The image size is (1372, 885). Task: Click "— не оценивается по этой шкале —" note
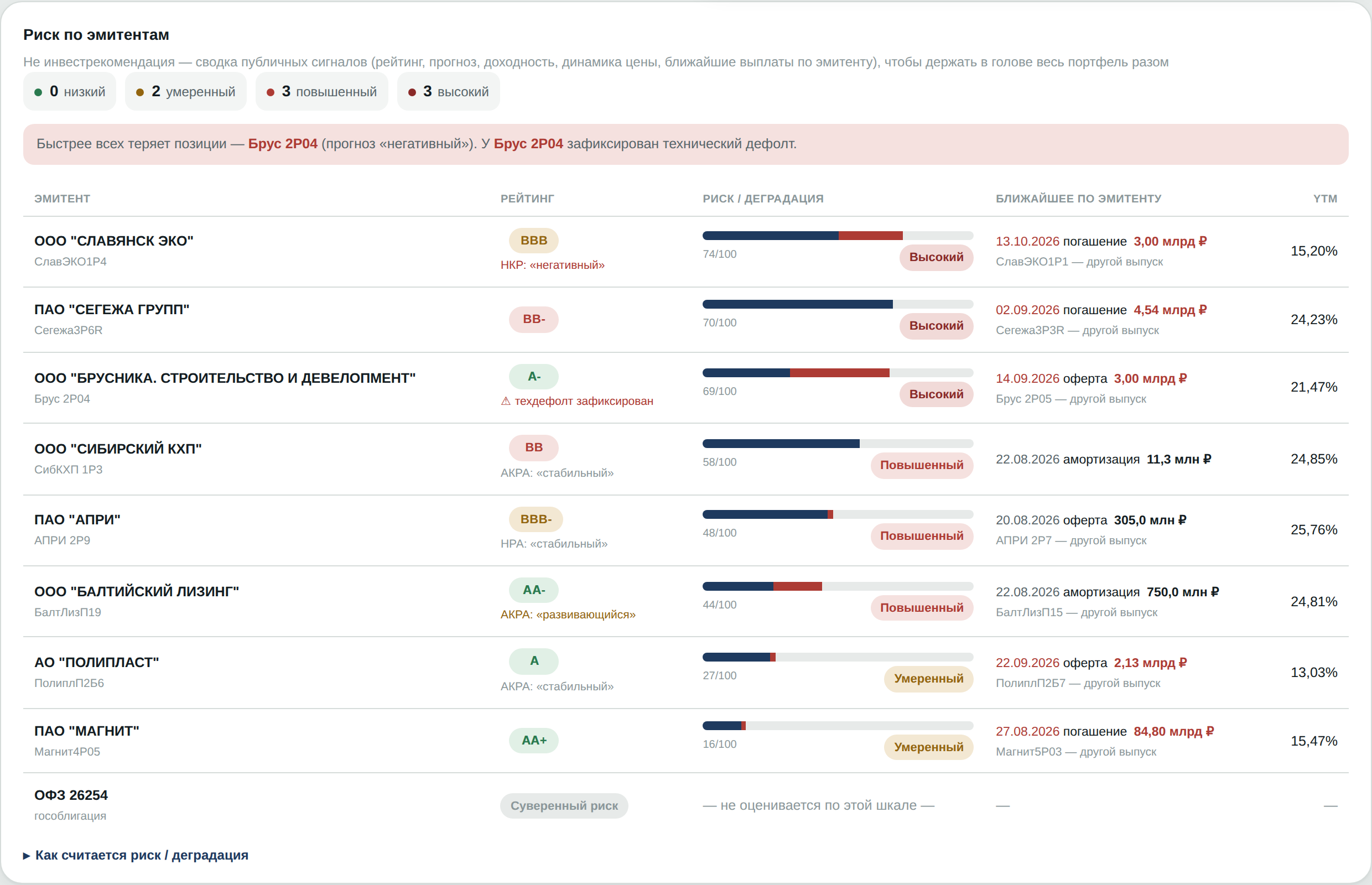tap(818, 806)
